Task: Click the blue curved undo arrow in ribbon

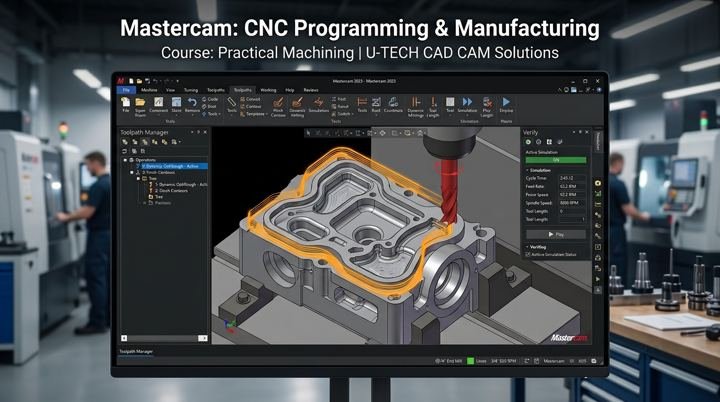Action: (192, 102)
